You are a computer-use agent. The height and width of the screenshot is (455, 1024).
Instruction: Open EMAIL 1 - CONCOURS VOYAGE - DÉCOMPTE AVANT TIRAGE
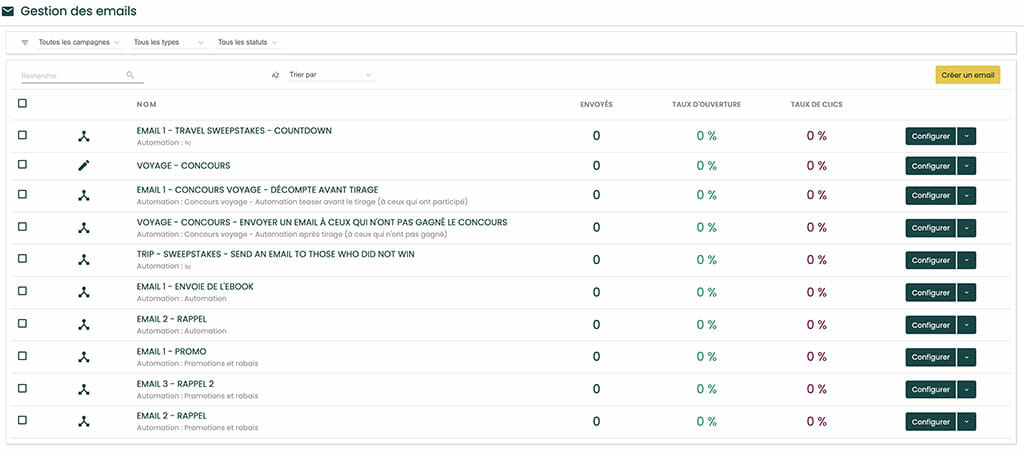[x=257, y=190]
